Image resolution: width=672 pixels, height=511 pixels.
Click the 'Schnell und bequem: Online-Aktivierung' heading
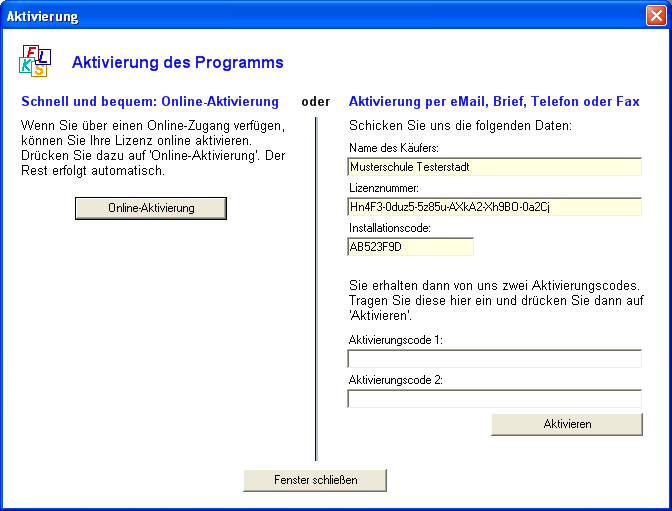coord(150,102)
